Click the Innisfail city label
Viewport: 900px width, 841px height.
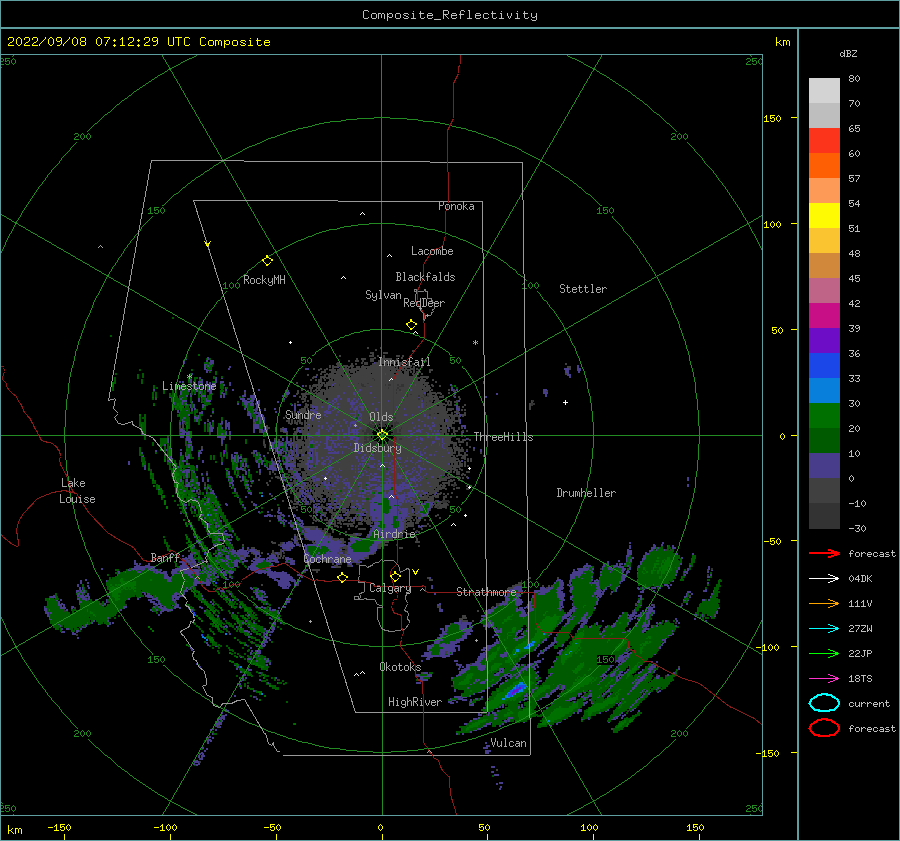click(x=404, y=362)
